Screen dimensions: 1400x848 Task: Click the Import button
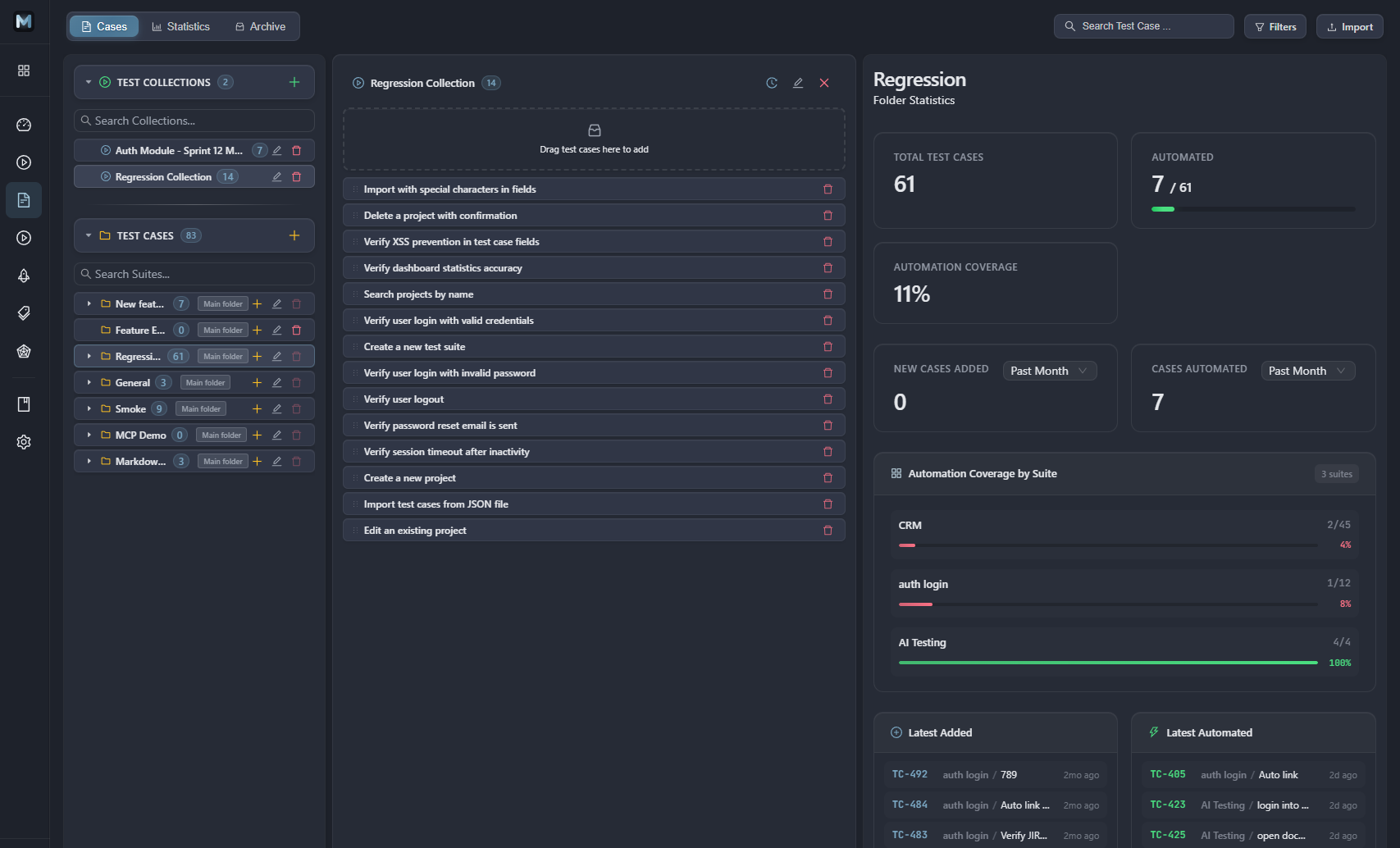click(x=1350, y=26)
